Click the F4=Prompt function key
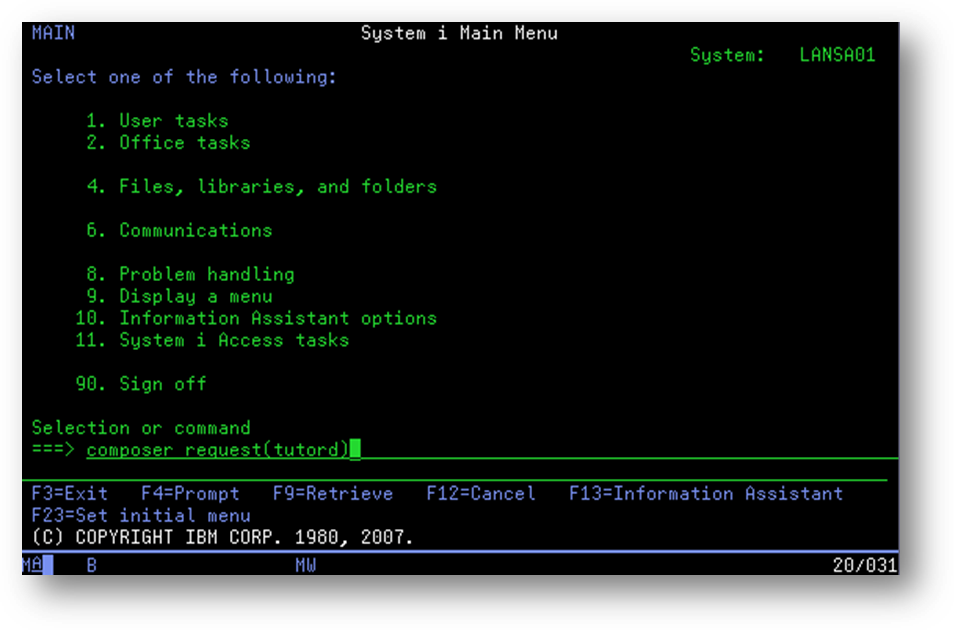Viewport: 954px width, 630px height. pyautogui.click(x=190, y=494)
